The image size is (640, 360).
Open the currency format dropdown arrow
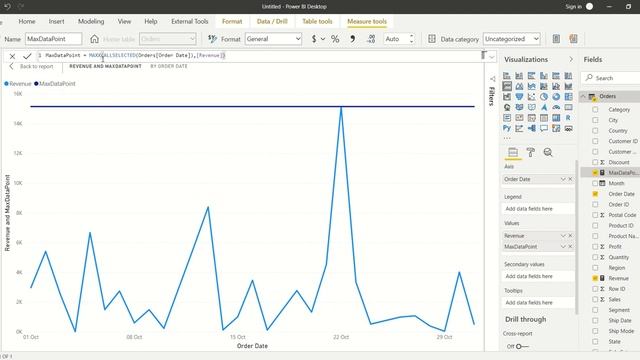(323, 39)
